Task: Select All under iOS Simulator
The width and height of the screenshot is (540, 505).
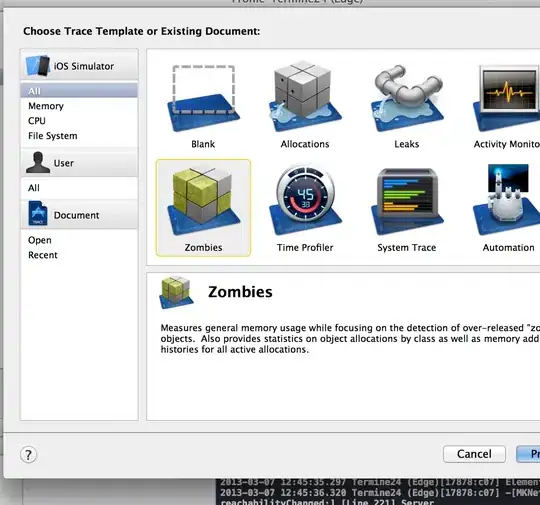Action: pyautogui.click(x=80, y=91)
